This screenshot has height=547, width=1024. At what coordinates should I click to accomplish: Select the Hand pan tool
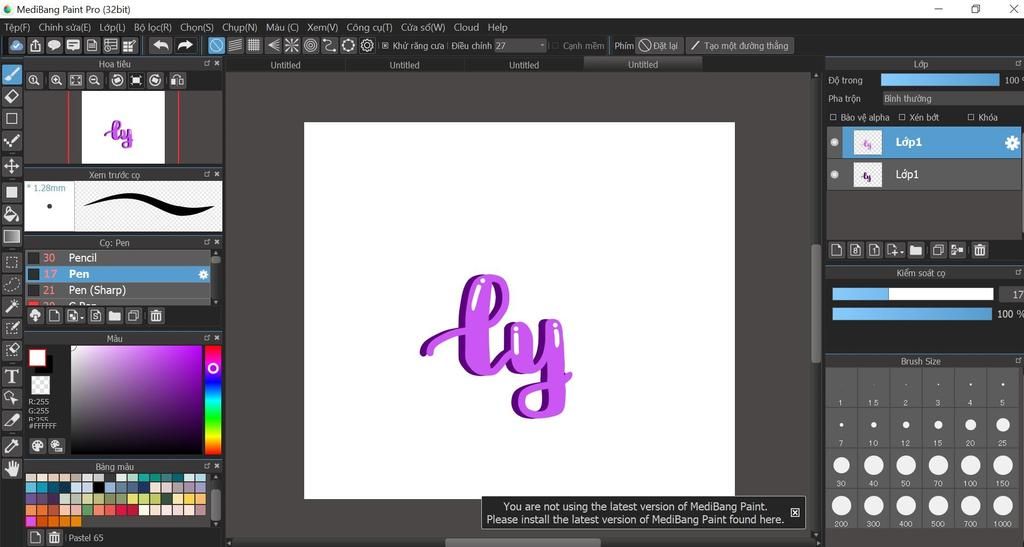(12, 468)
